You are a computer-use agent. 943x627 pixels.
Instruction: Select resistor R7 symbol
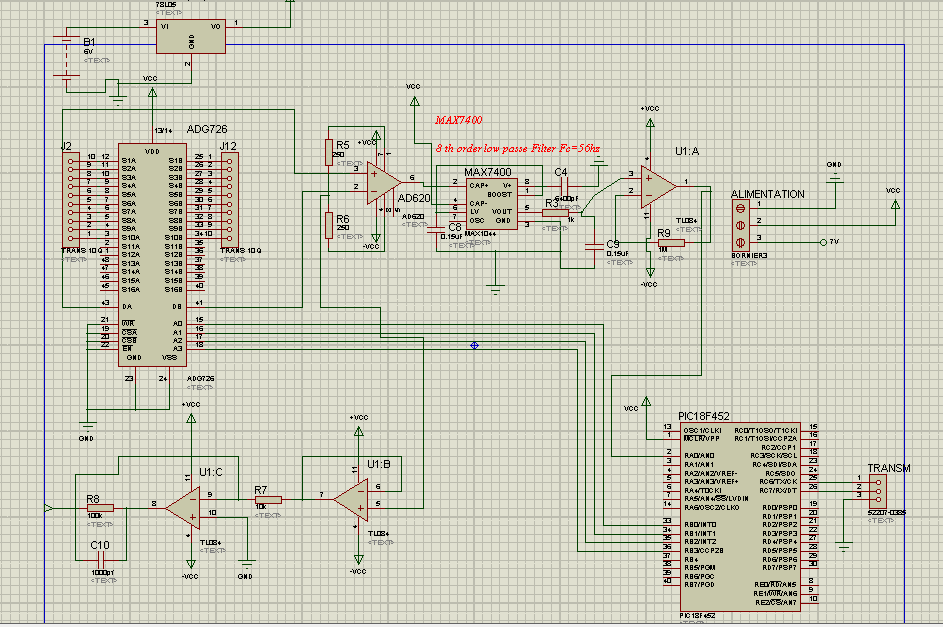(x=268, y=500)
